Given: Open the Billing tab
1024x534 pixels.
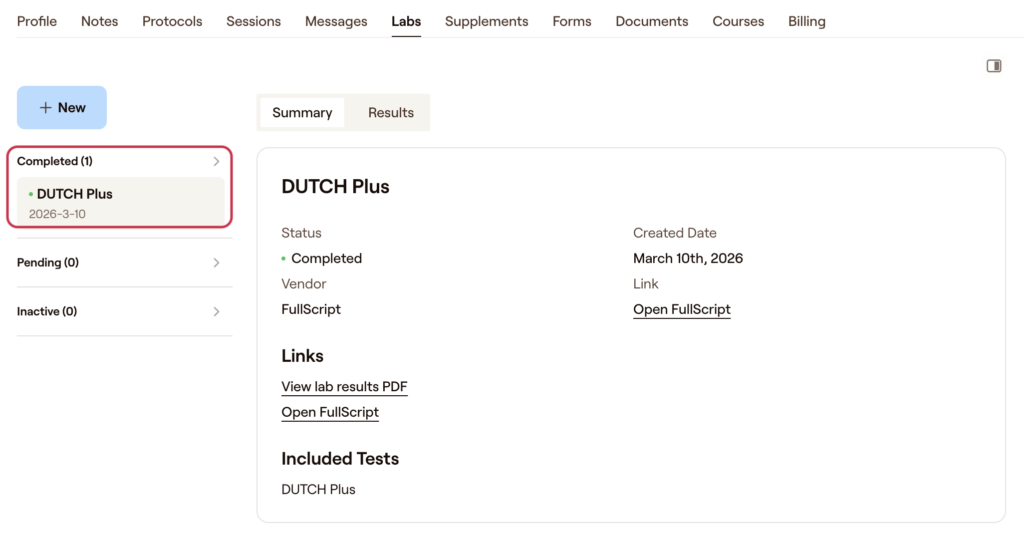Looking at the screenshot, I should [x=806, y=21].
